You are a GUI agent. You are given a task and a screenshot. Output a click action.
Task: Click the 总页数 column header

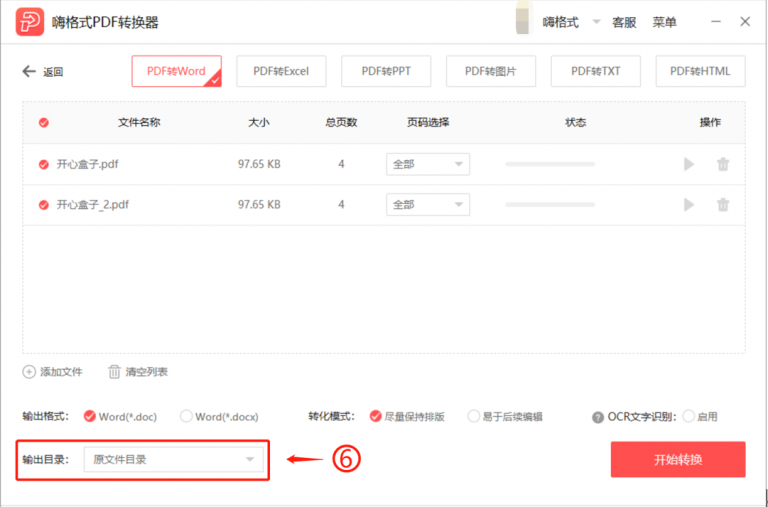tap(341, 122)
